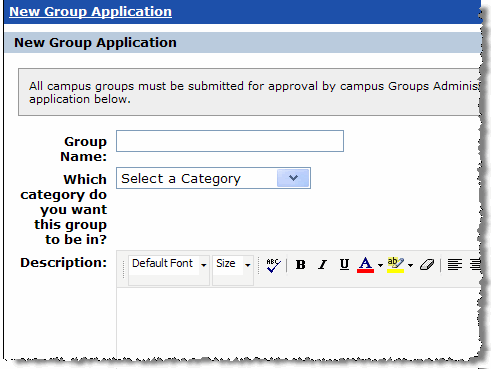The width and height of the screenshot is (491, 369).
Task: Open the Select a Category dropdown
Action: (x=213, y=178)
